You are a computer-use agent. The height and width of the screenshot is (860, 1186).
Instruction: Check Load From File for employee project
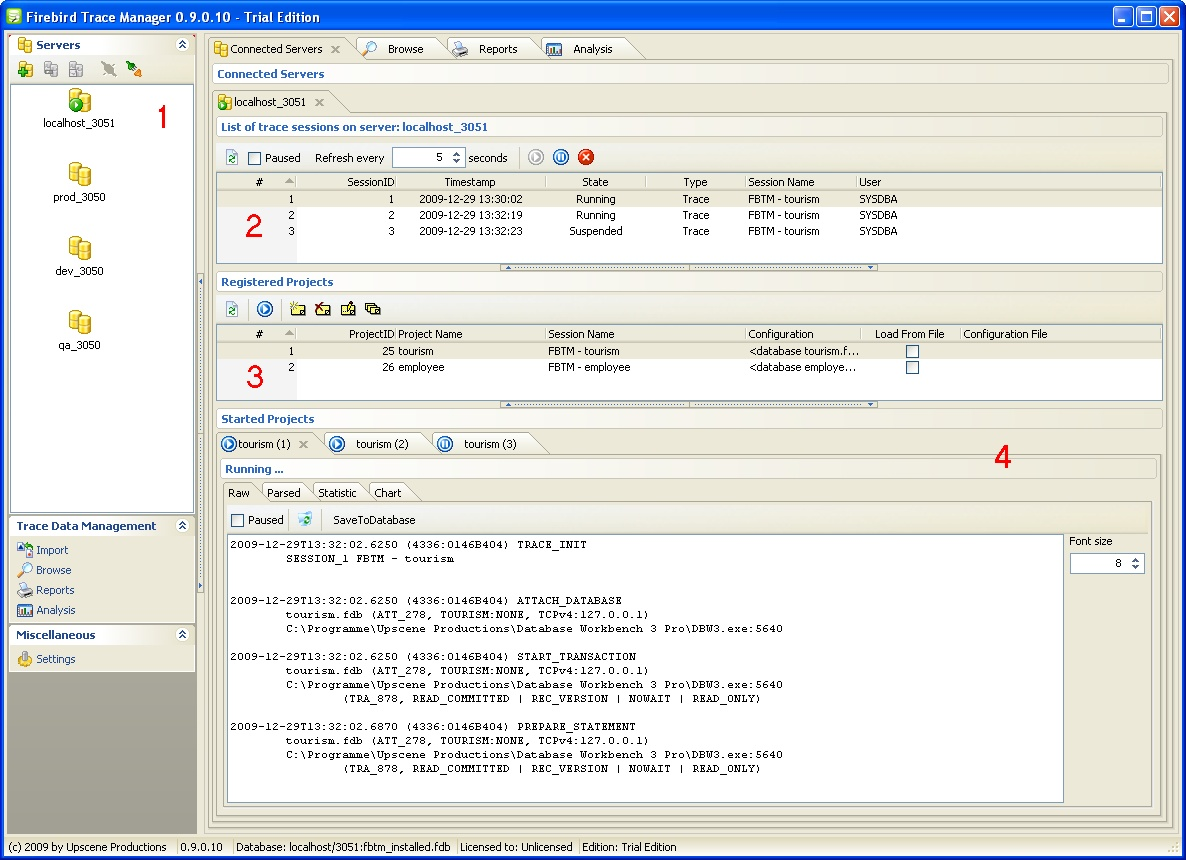coord(912,367)
